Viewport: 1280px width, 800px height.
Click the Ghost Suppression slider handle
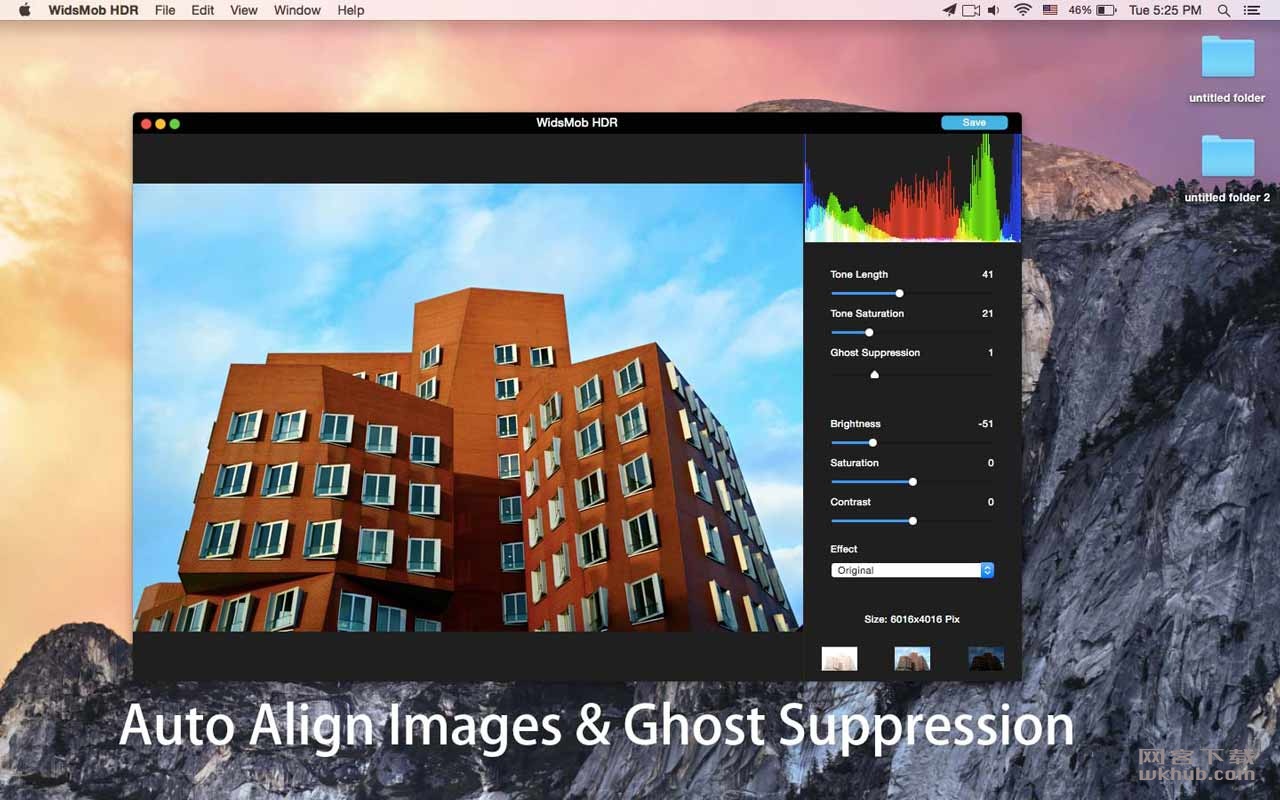[x=875, y=373]
